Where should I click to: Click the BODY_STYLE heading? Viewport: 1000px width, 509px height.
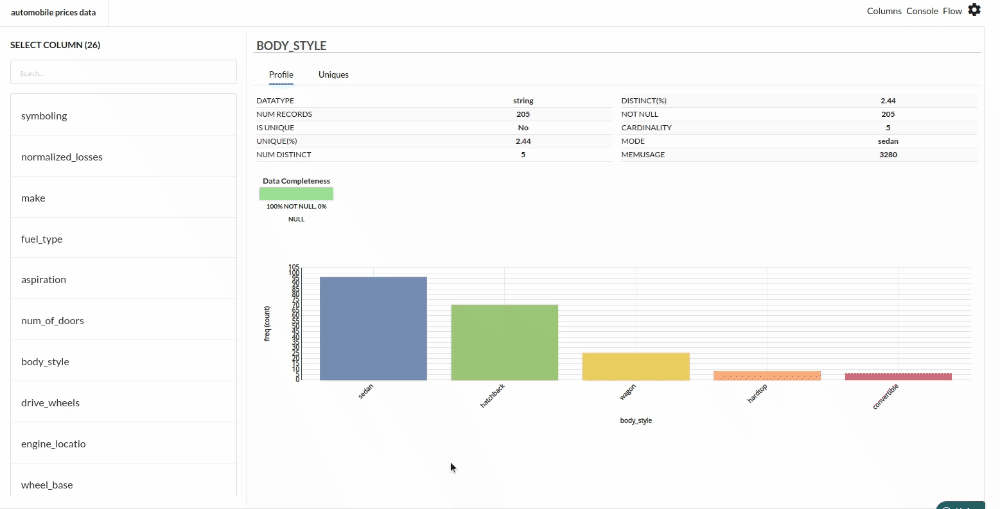291,45
